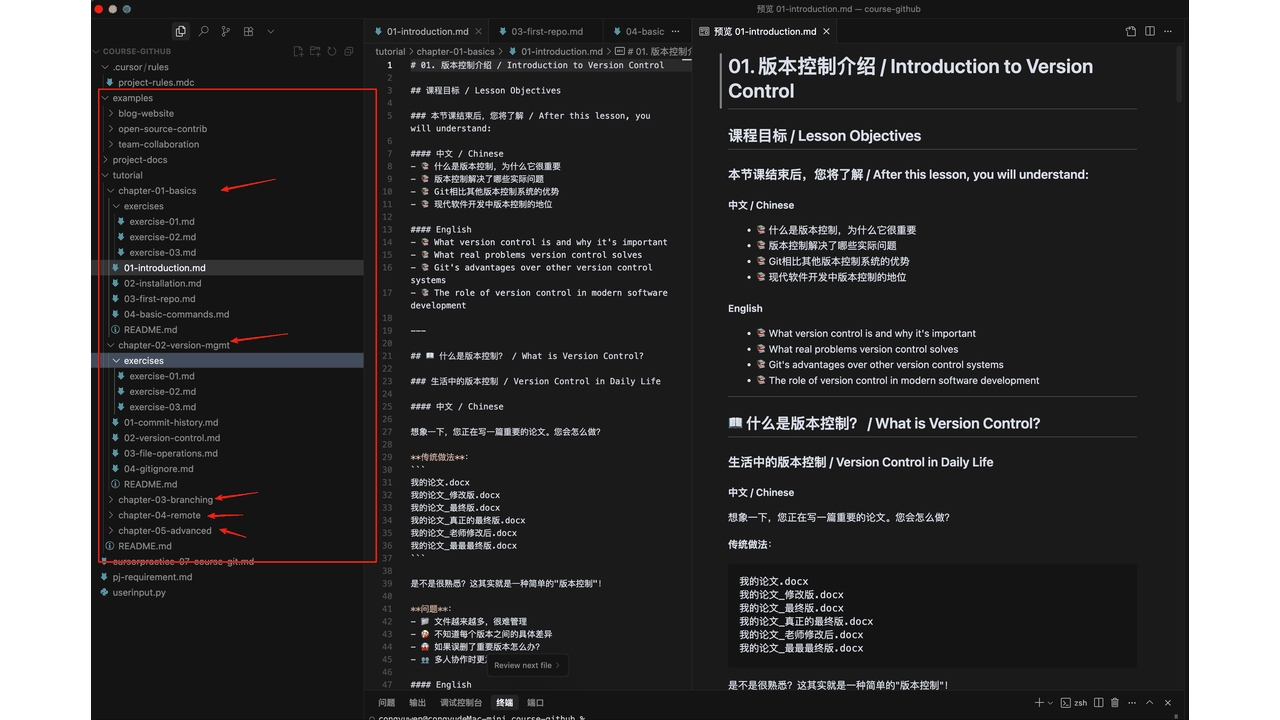Viewport: 1280px width, 720px height.
Task: Switch to the 调试控制台 panel tab
Action: pyautogui.click(x=461, y=703)
